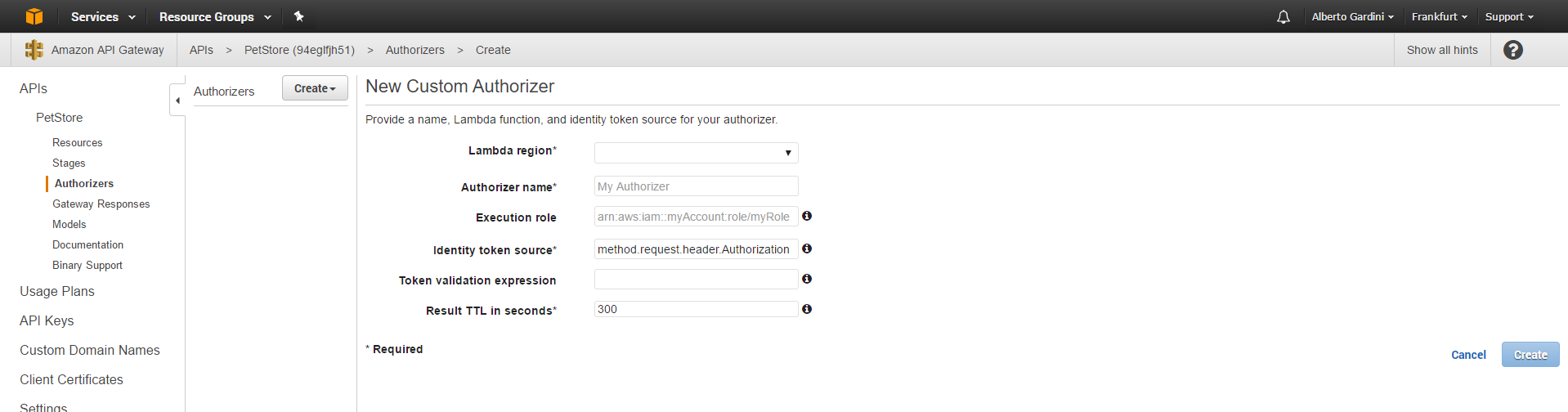Click the Amazon API Gateway service icon

[x=34, y=50]
